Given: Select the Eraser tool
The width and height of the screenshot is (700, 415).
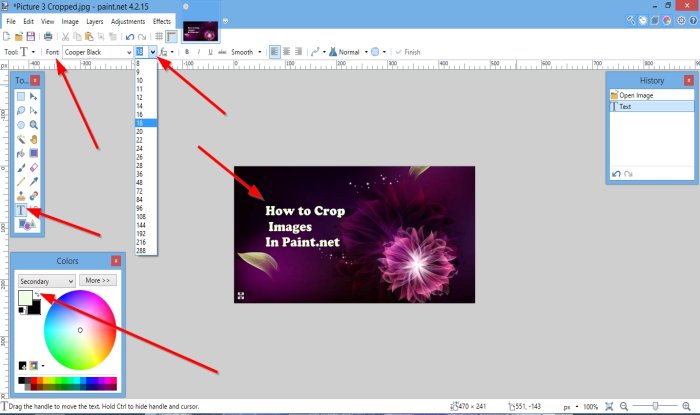Looking at the screenshot, I should [x=33, y=168].
